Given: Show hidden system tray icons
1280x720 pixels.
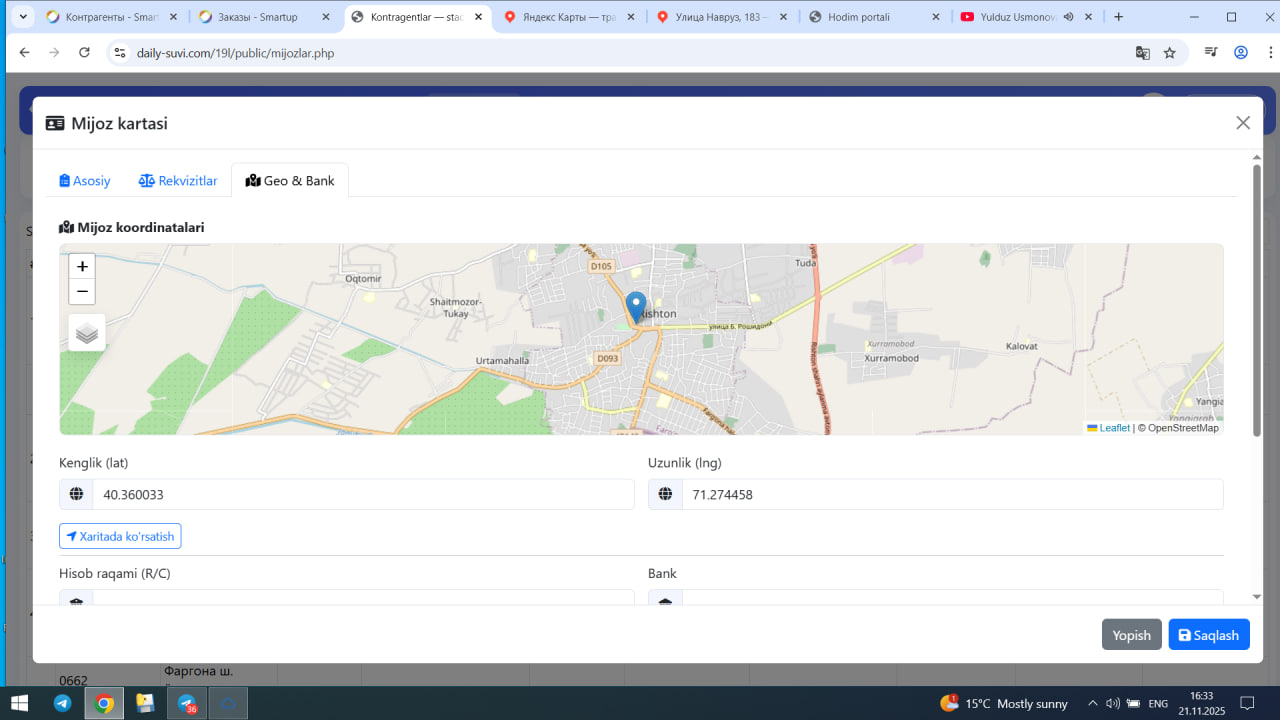Looking at the screenshot, I should click(x=1093, y=704).
